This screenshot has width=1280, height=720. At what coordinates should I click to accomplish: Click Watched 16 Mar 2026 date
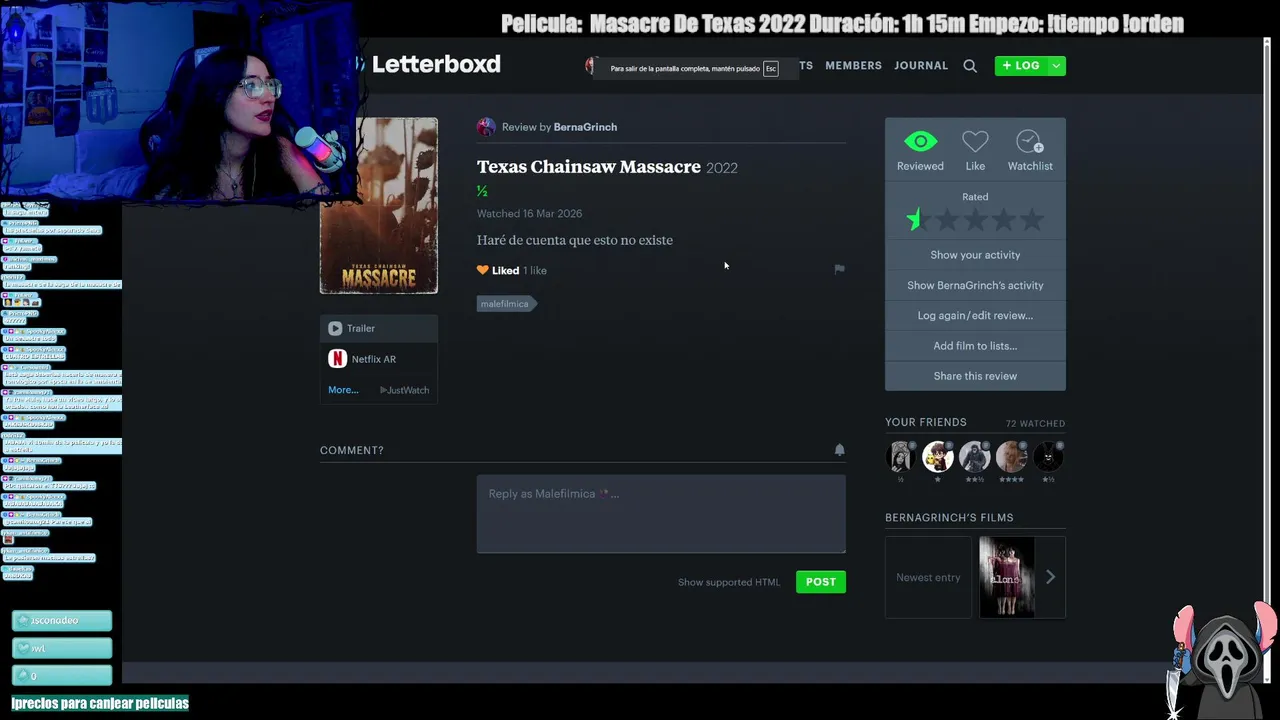[x=529, y=214]
